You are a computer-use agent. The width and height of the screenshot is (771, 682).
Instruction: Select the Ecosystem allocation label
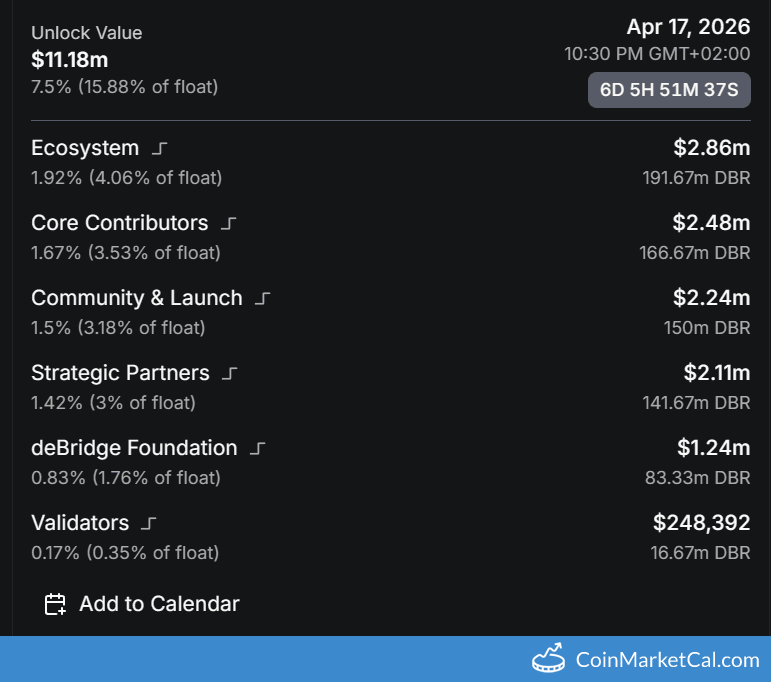[85, 148]
